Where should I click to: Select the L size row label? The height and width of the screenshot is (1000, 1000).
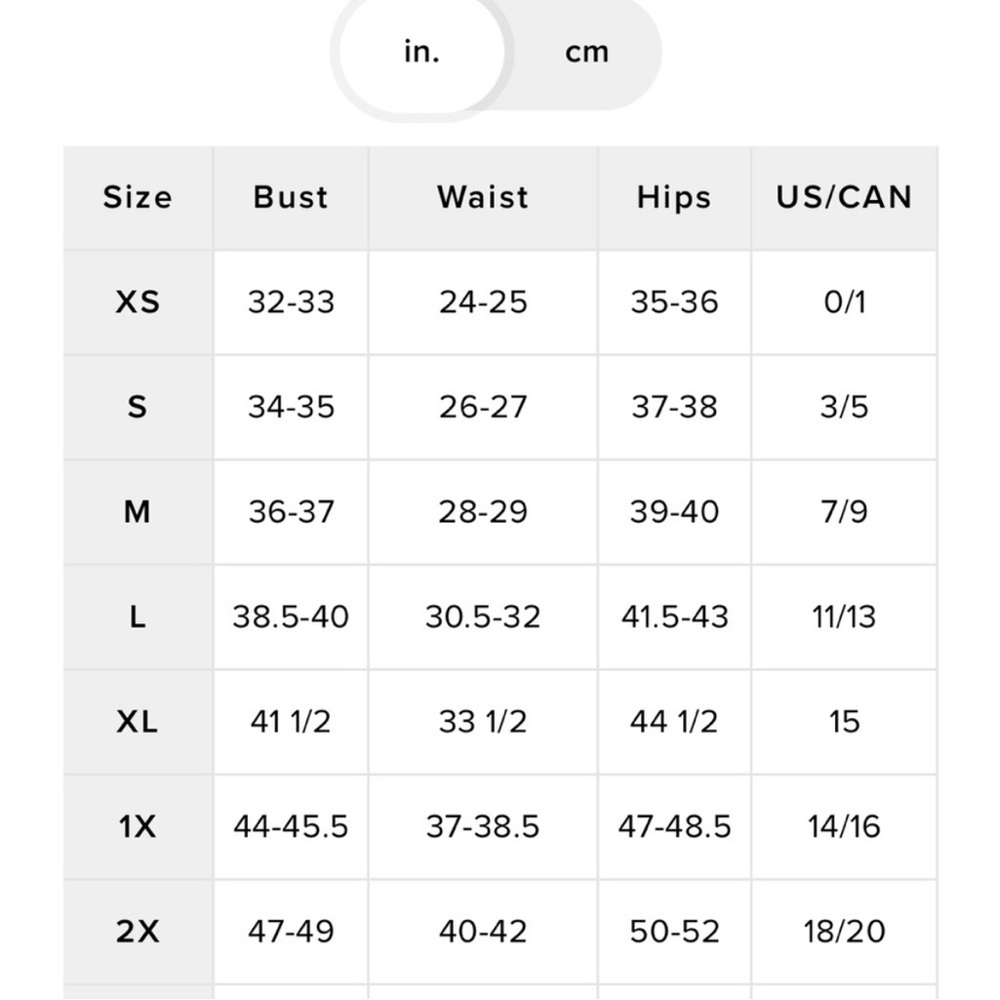[x=138, y=617]
